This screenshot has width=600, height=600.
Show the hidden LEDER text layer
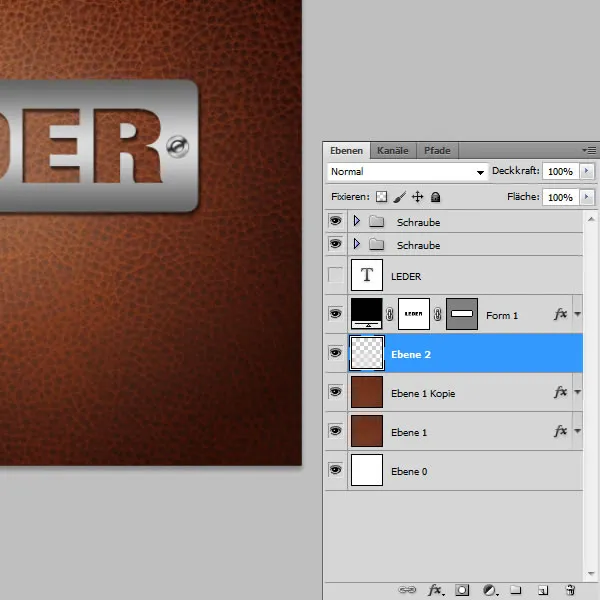coord(335,274)
